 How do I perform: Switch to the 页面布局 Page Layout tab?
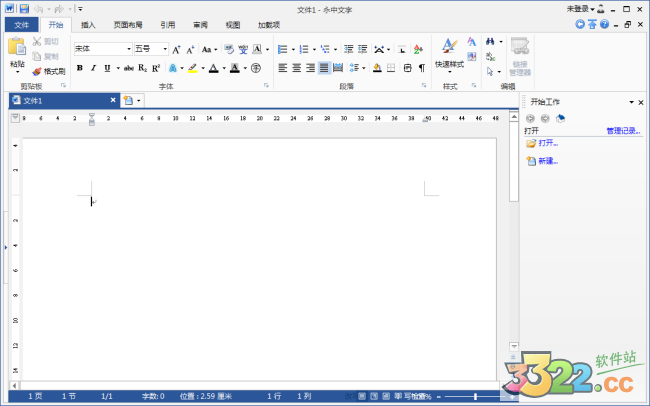click(x=128, y=25)
